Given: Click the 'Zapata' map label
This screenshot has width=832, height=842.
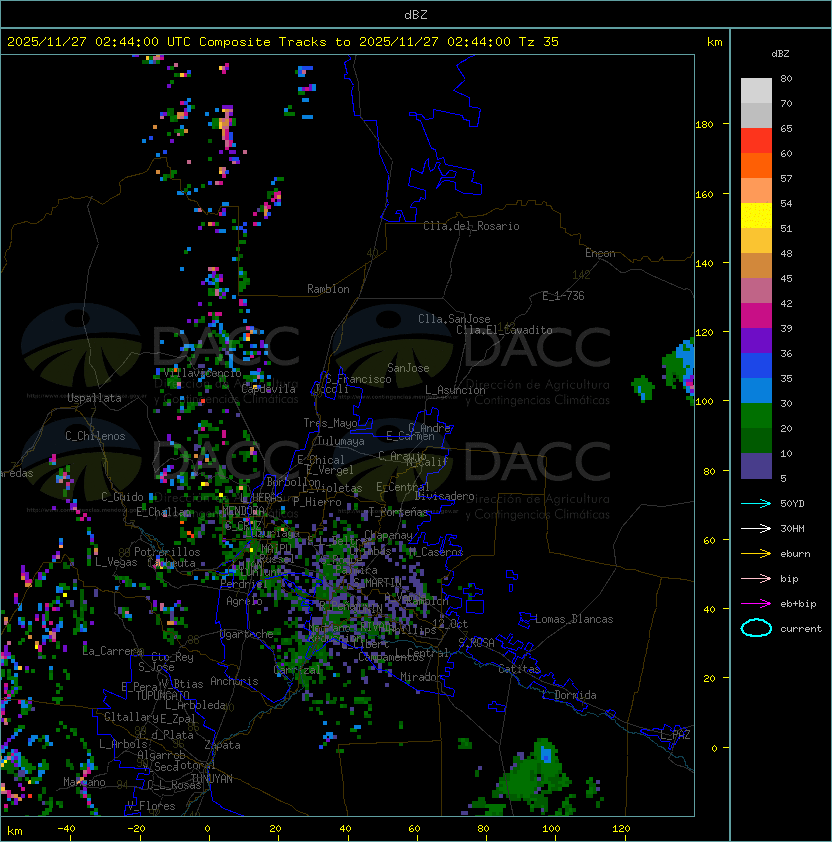Looking at the screenshot, I should 222,745.
